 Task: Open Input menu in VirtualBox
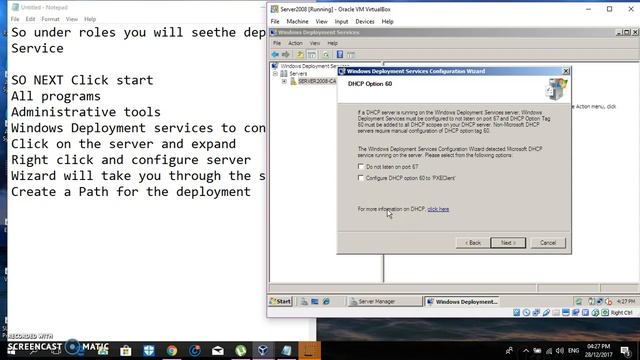pyautogui.click(x=341, y=22)
